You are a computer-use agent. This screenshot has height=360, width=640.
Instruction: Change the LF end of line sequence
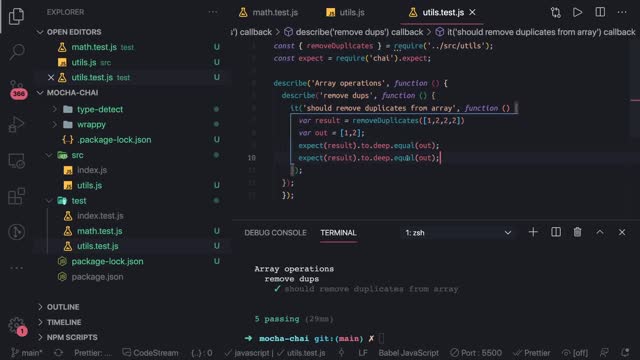coord(362,353)
